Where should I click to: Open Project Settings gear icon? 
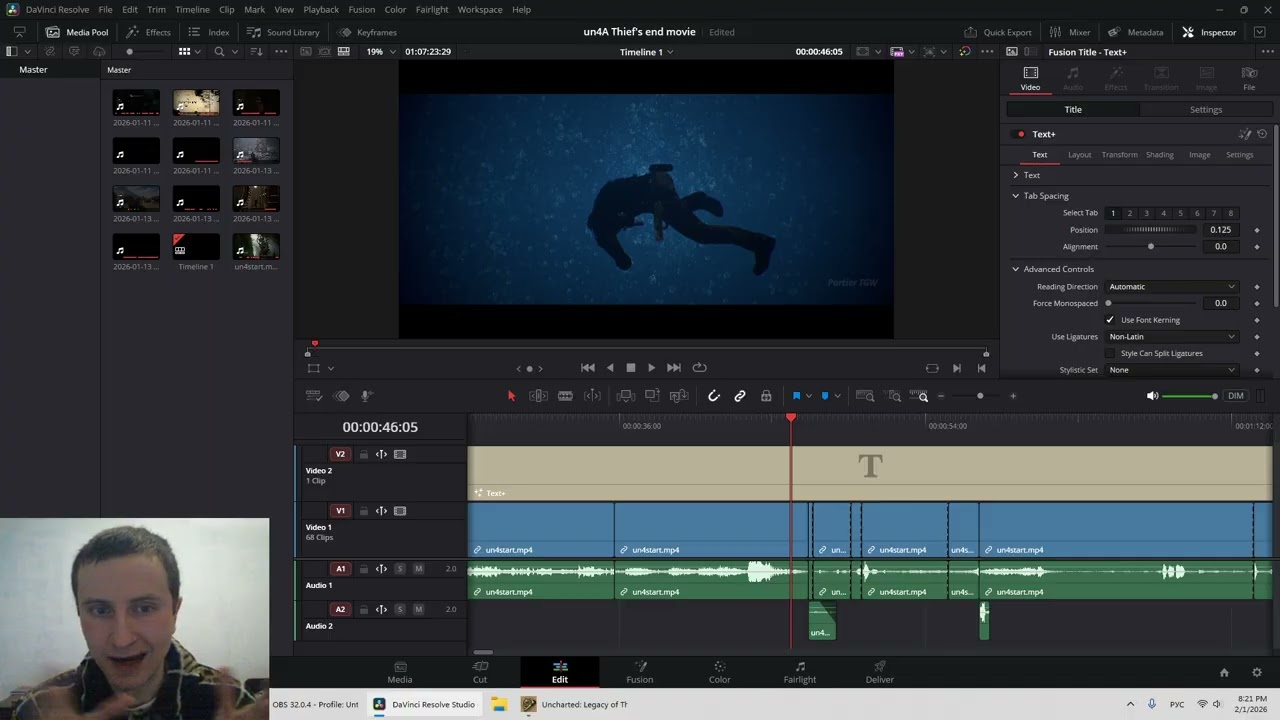coord(1257,673)
